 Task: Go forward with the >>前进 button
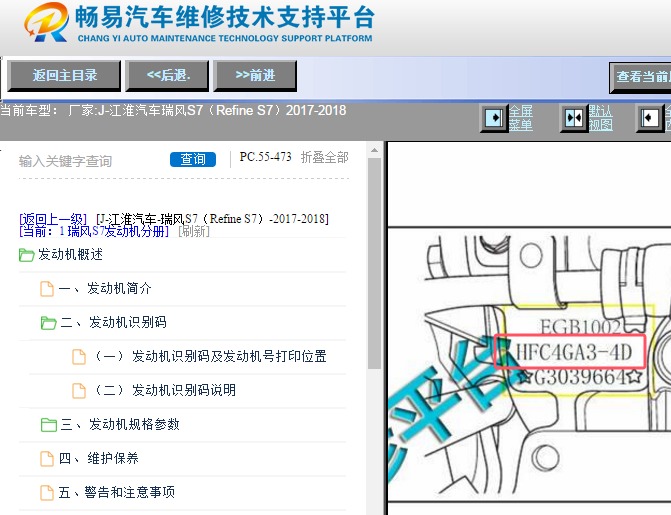[x=255, y=75]
